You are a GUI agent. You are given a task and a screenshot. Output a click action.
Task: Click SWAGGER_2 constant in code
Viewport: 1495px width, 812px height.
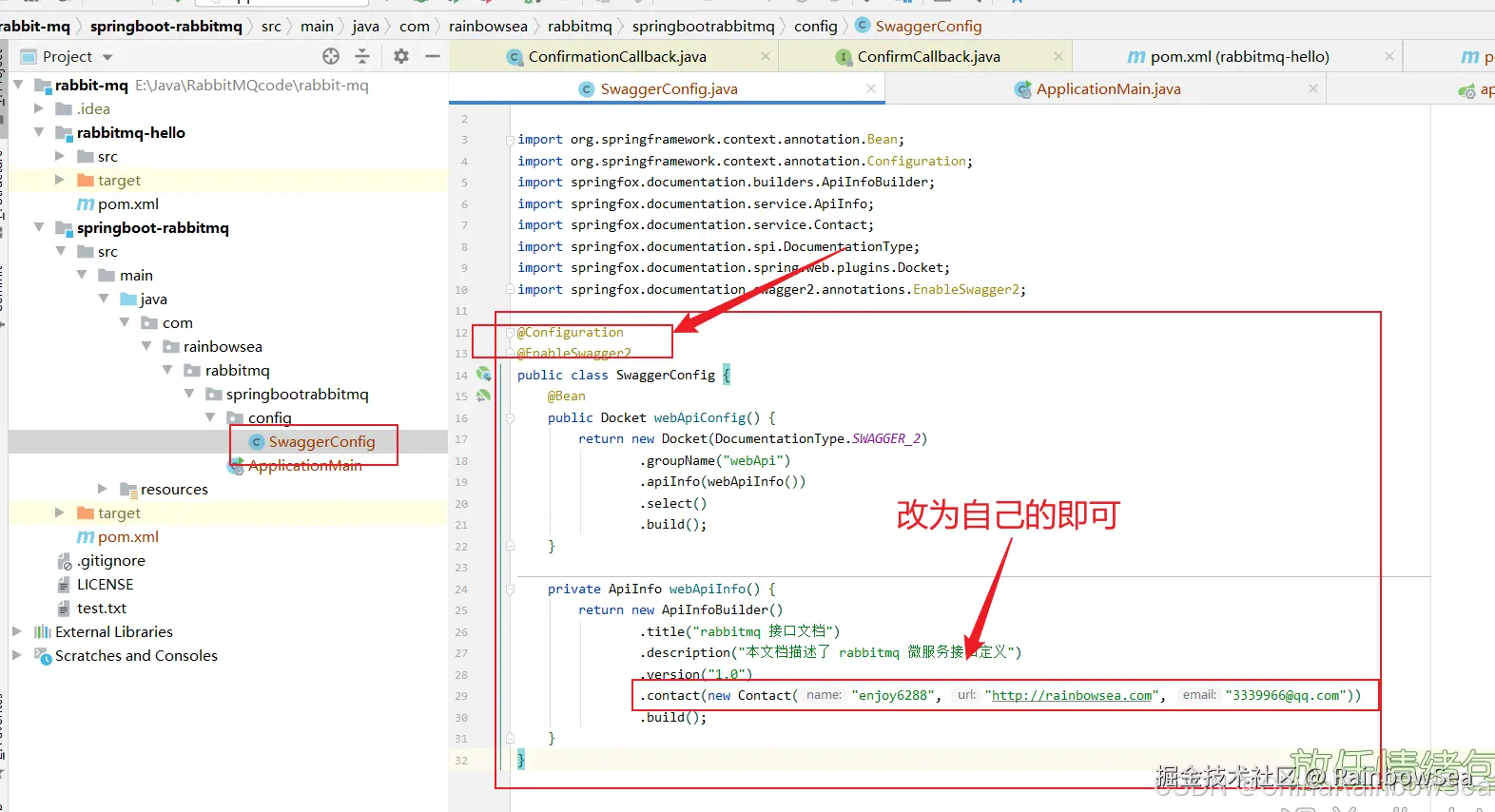(886, 438)
